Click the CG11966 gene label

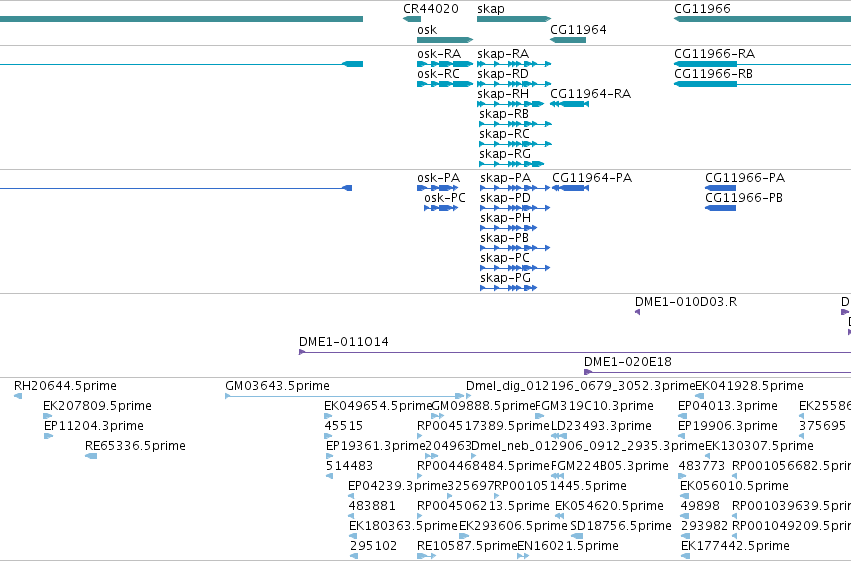702,9
